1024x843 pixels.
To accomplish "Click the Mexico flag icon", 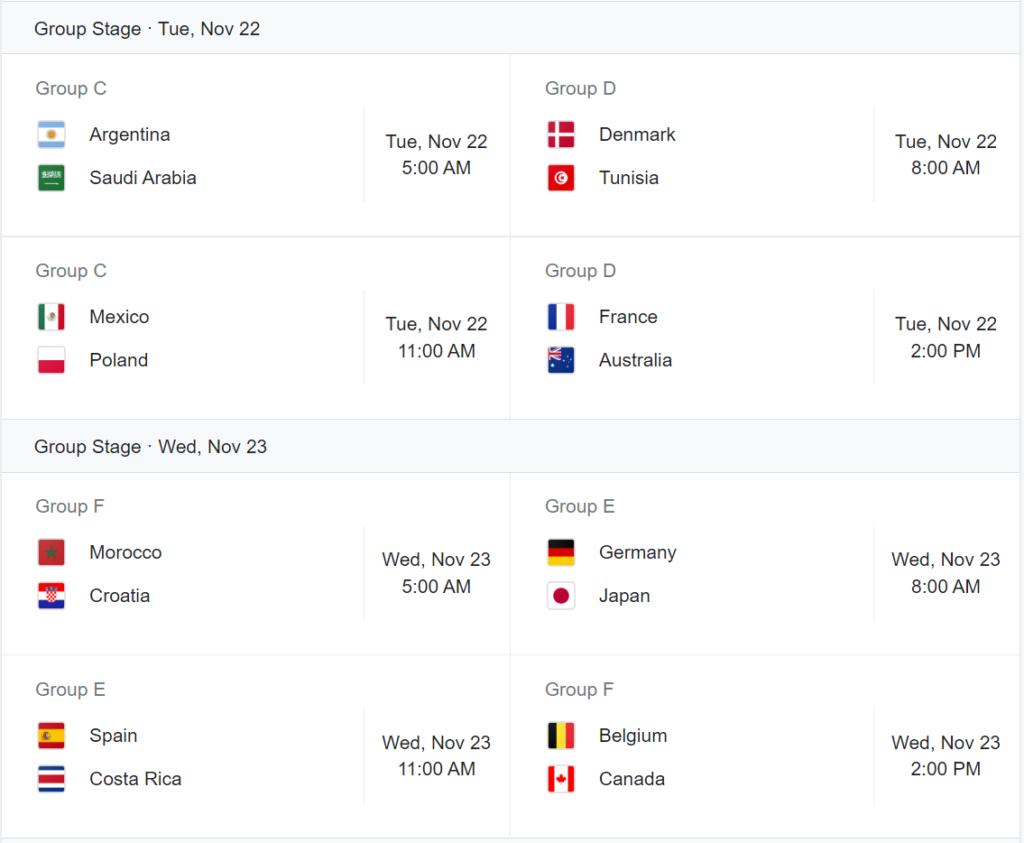I will click(51, 317).
